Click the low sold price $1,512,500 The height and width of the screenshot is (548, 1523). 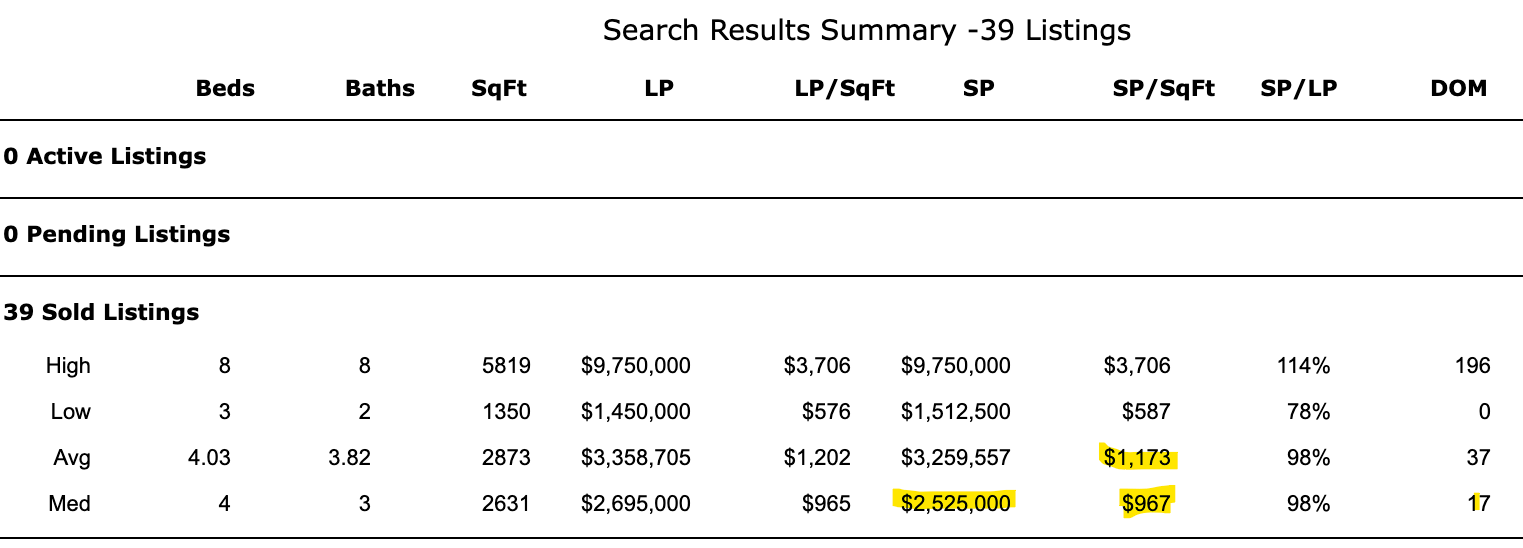tap(955, 412)
